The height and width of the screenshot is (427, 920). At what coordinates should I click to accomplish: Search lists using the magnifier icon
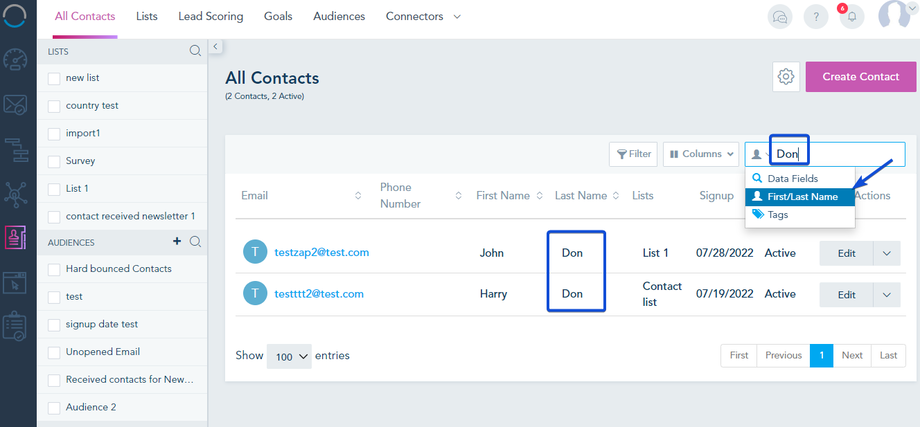[x=195, y=51]
